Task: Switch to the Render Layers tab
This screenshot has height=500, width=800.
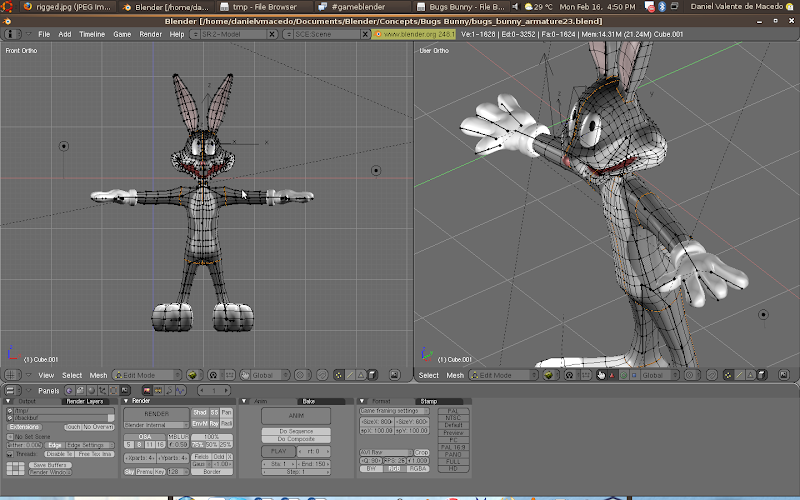Action: pos(85,401)
